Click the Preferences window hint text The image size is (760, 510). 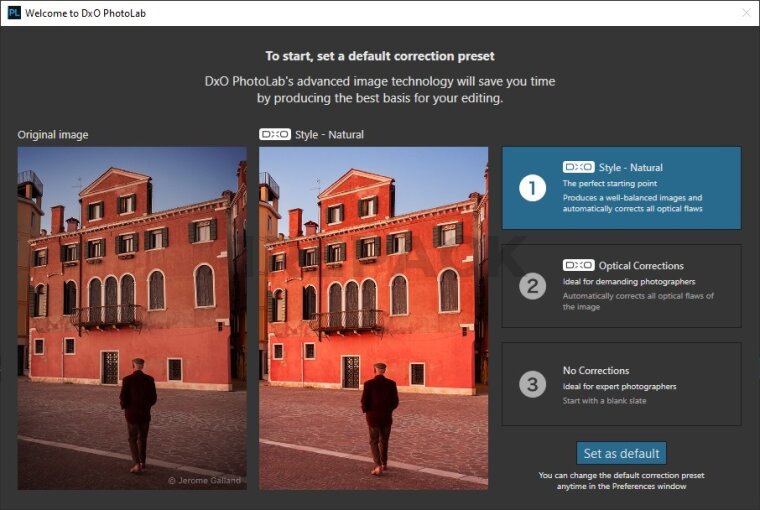tap(621, 481)
